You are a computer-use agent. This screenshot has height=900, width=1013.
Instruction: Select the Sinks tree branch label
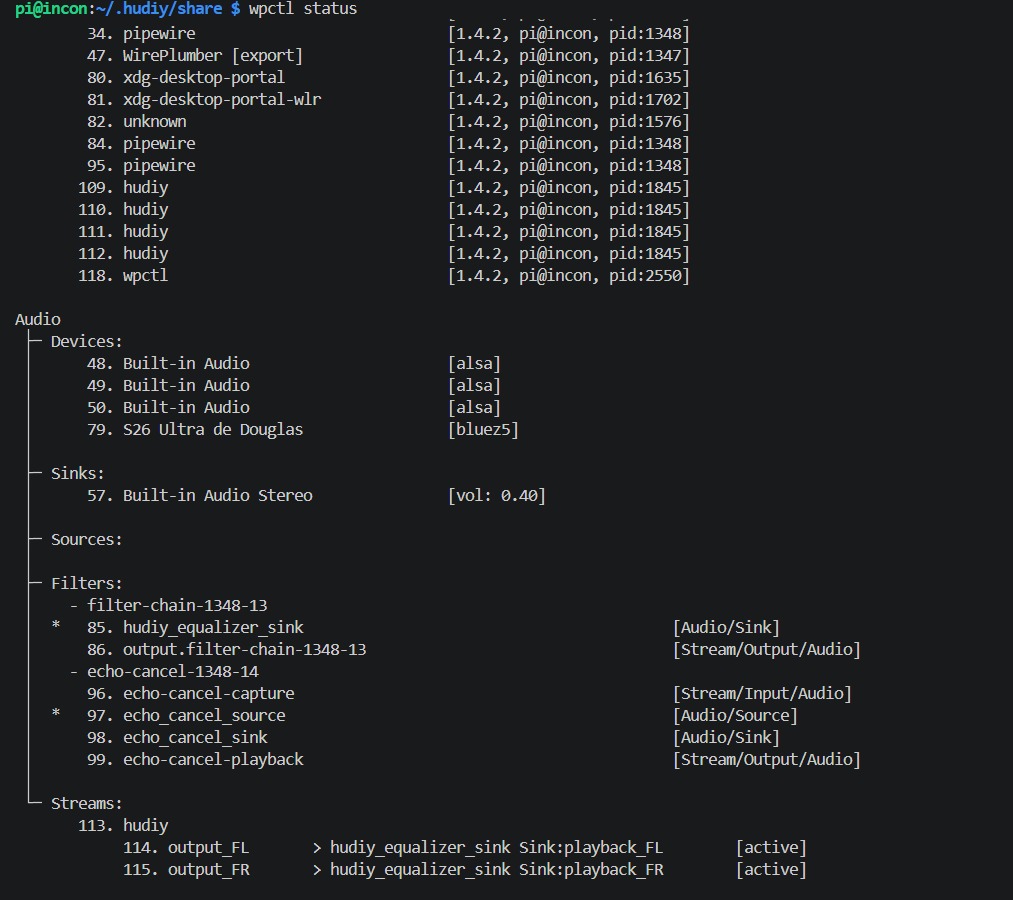click(78, 474)
